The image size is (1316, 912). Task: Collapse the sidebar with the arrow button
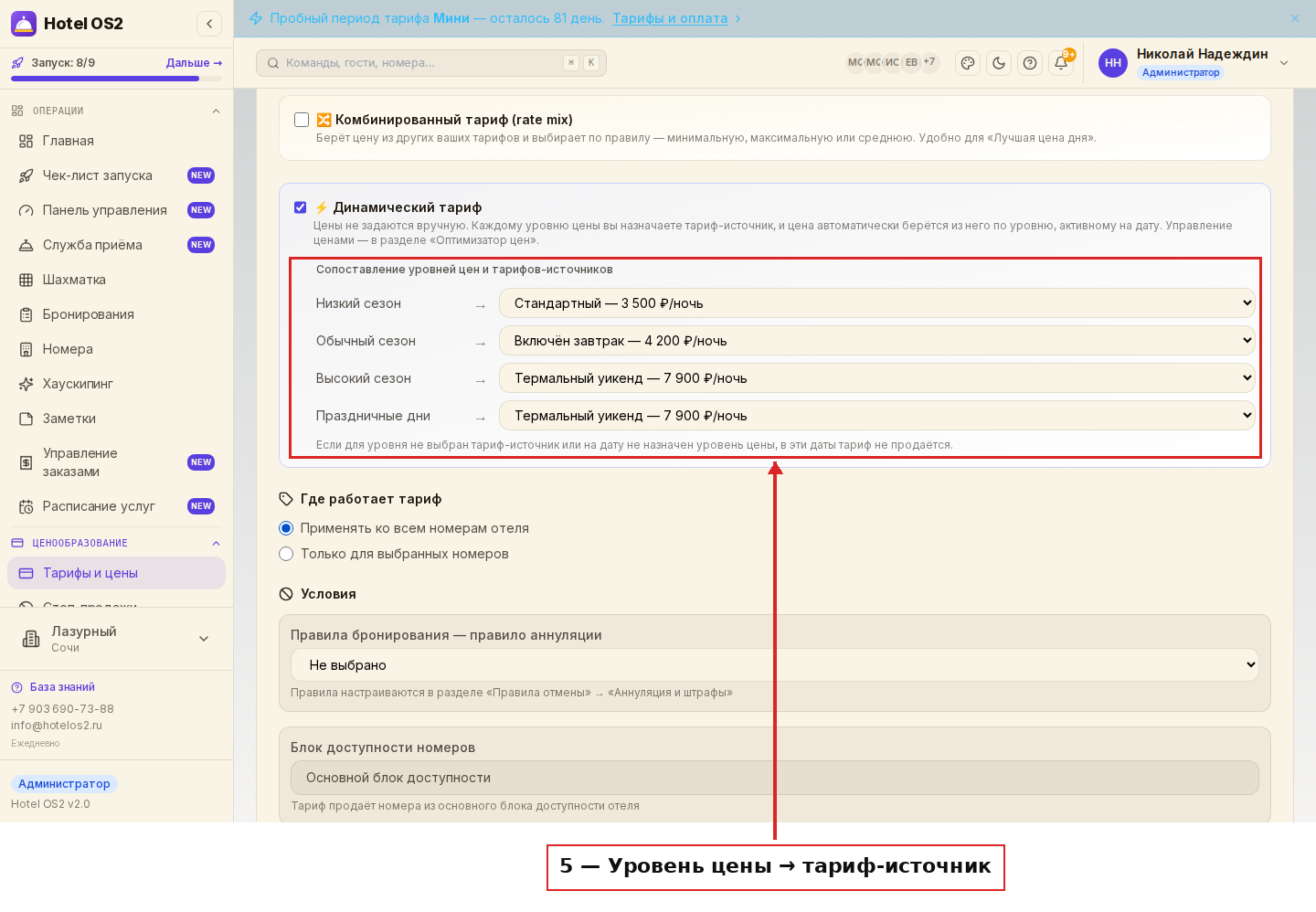tap(209, 24)
